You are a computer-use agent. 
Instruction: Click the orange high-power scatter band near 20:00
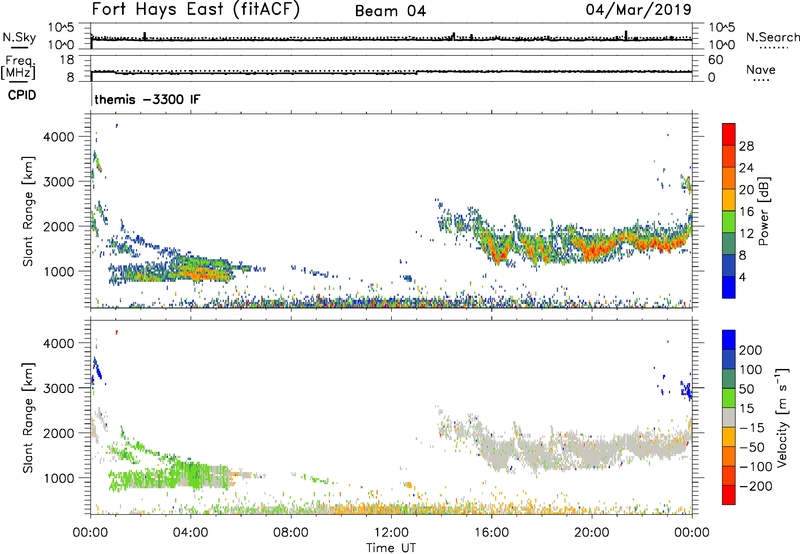tap(594, 250)
